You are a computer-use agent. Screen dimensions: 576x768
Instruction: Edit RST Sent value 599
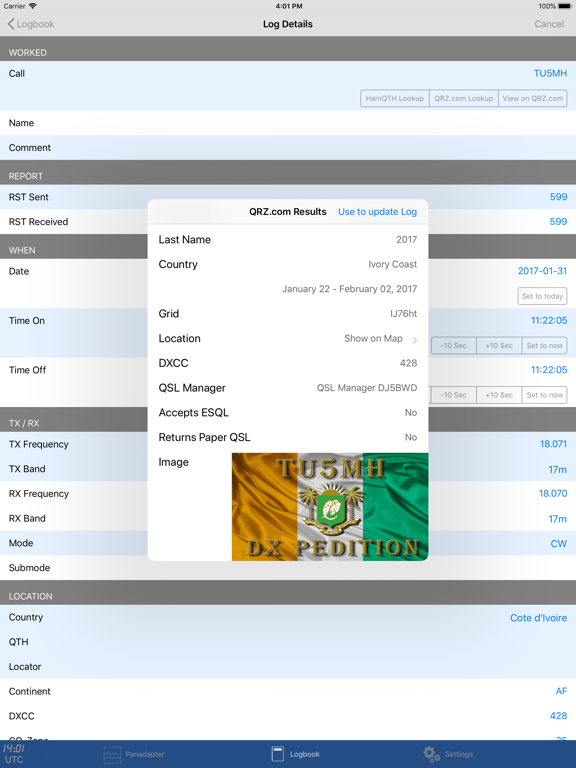click(558, 197)
